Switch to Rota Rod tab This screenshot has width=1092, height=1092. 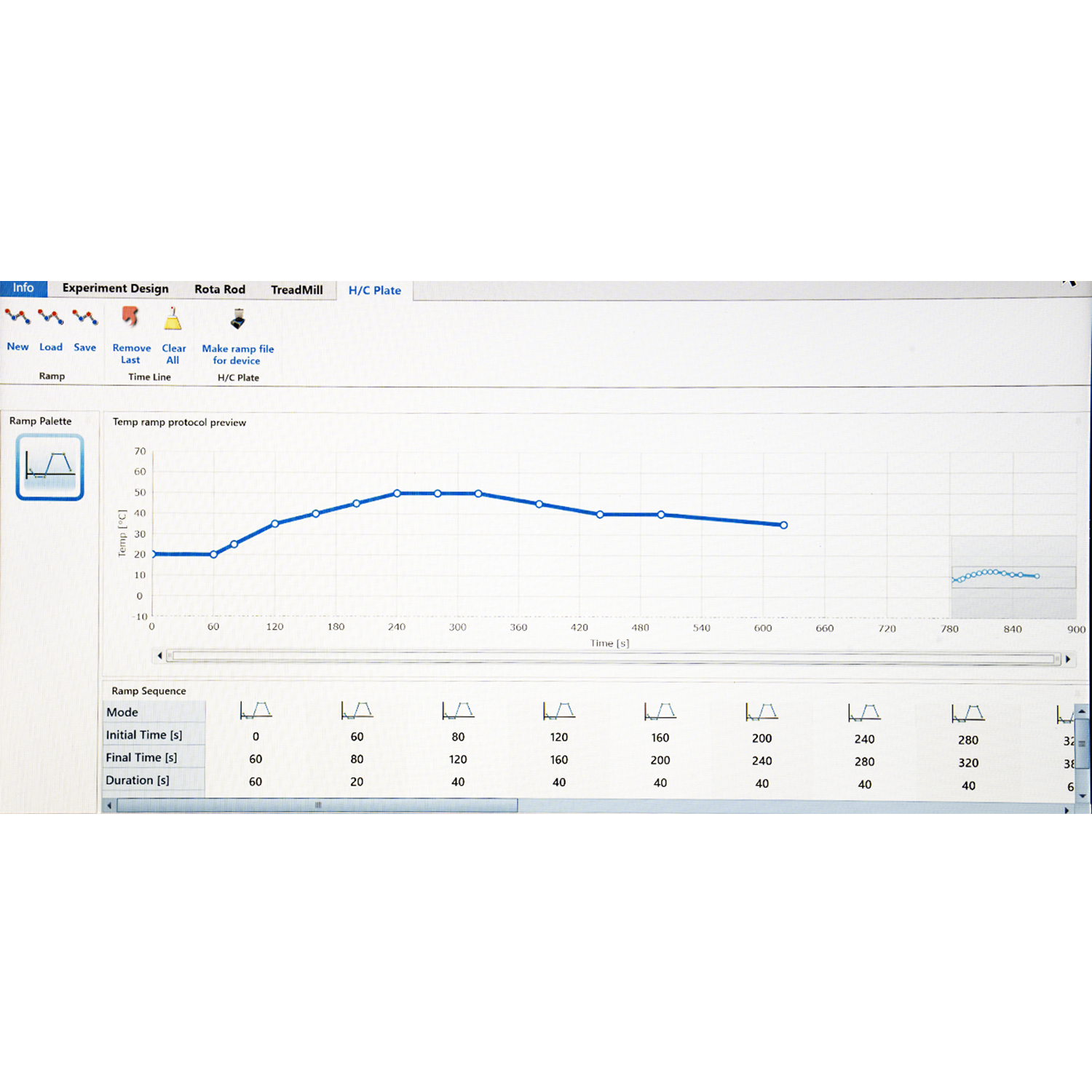(x=220, y=289)
